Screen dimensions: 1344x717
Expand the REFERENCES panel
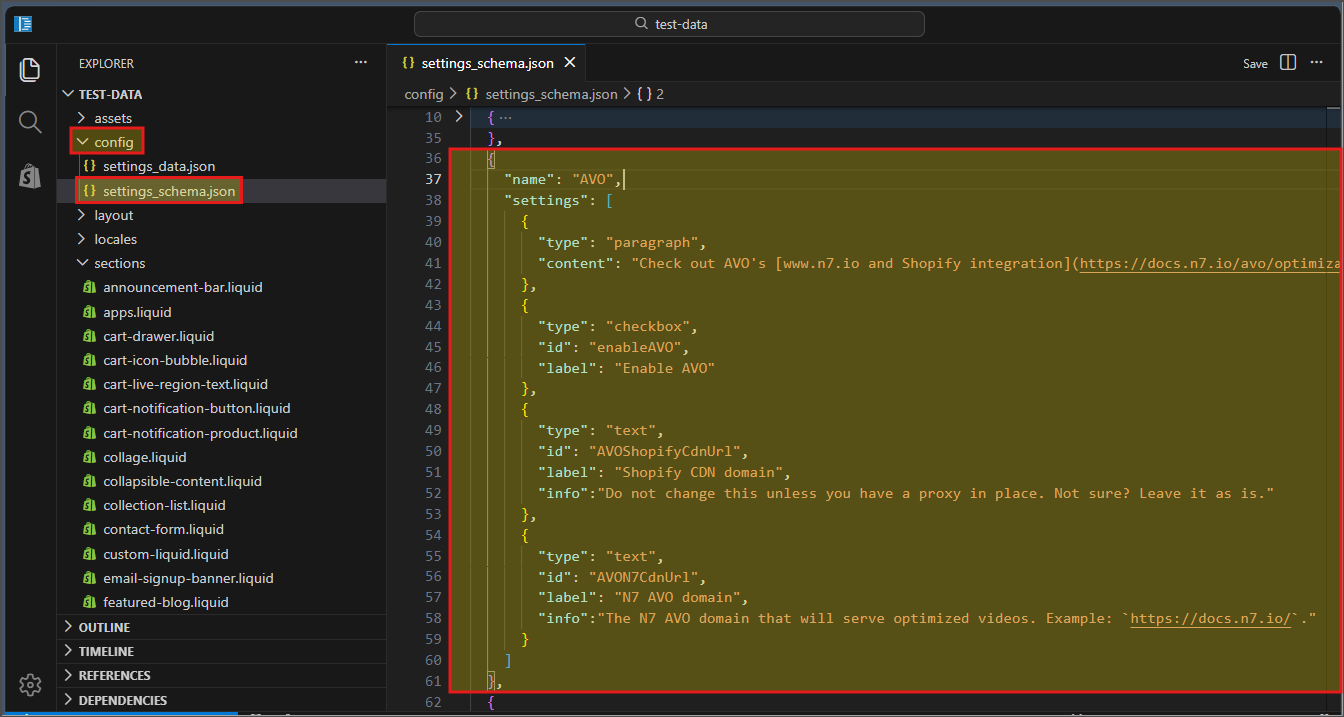point(222,675)
